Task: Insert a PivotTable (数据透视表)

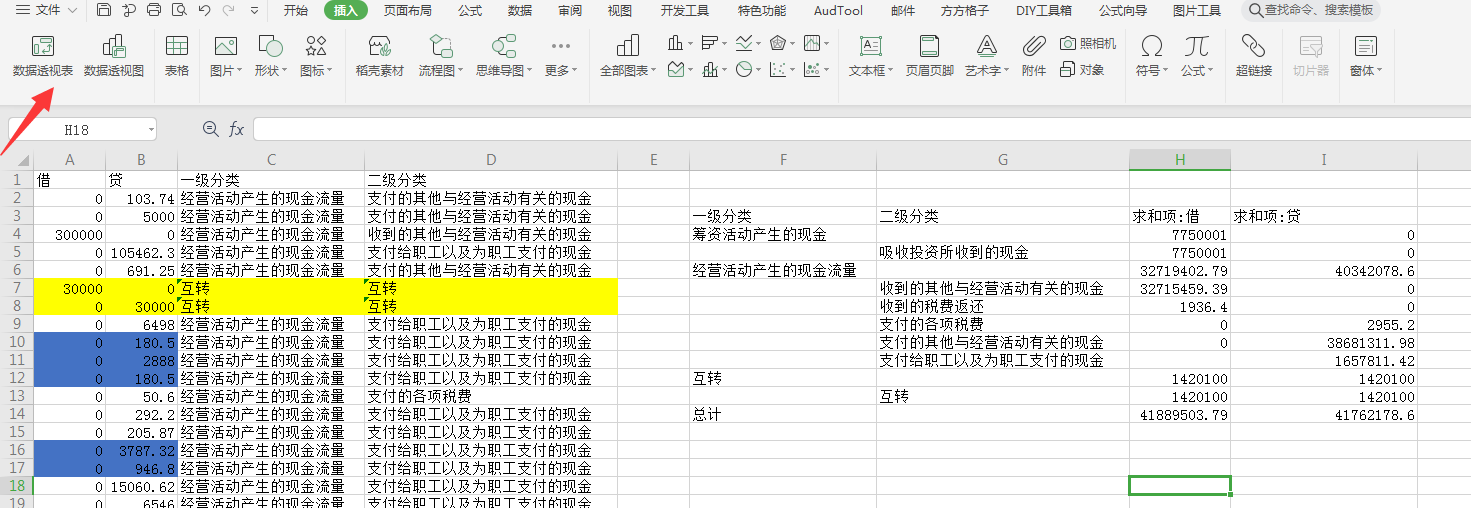Action: point(42,56)
